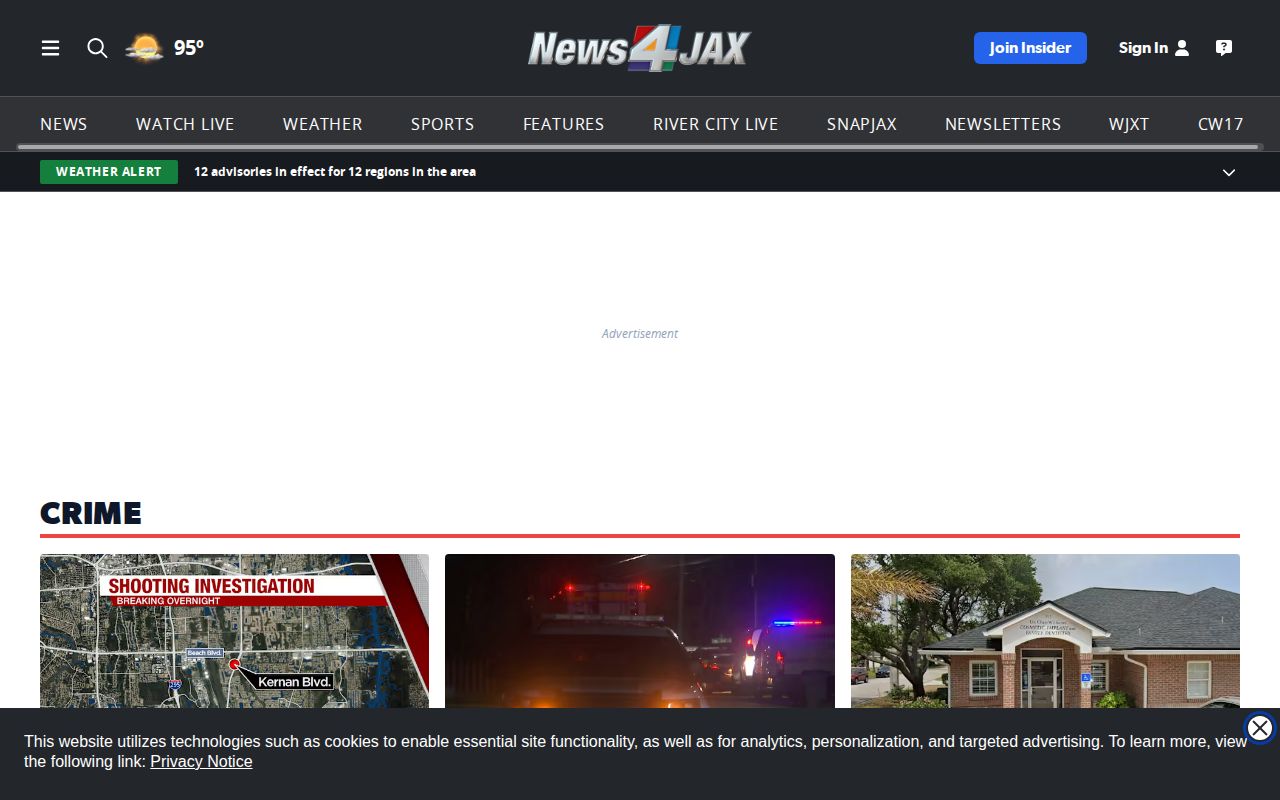The width and height of the screenshot is (1280, 800).
Task: Open the hamburger menu
Action: (50, 48)
